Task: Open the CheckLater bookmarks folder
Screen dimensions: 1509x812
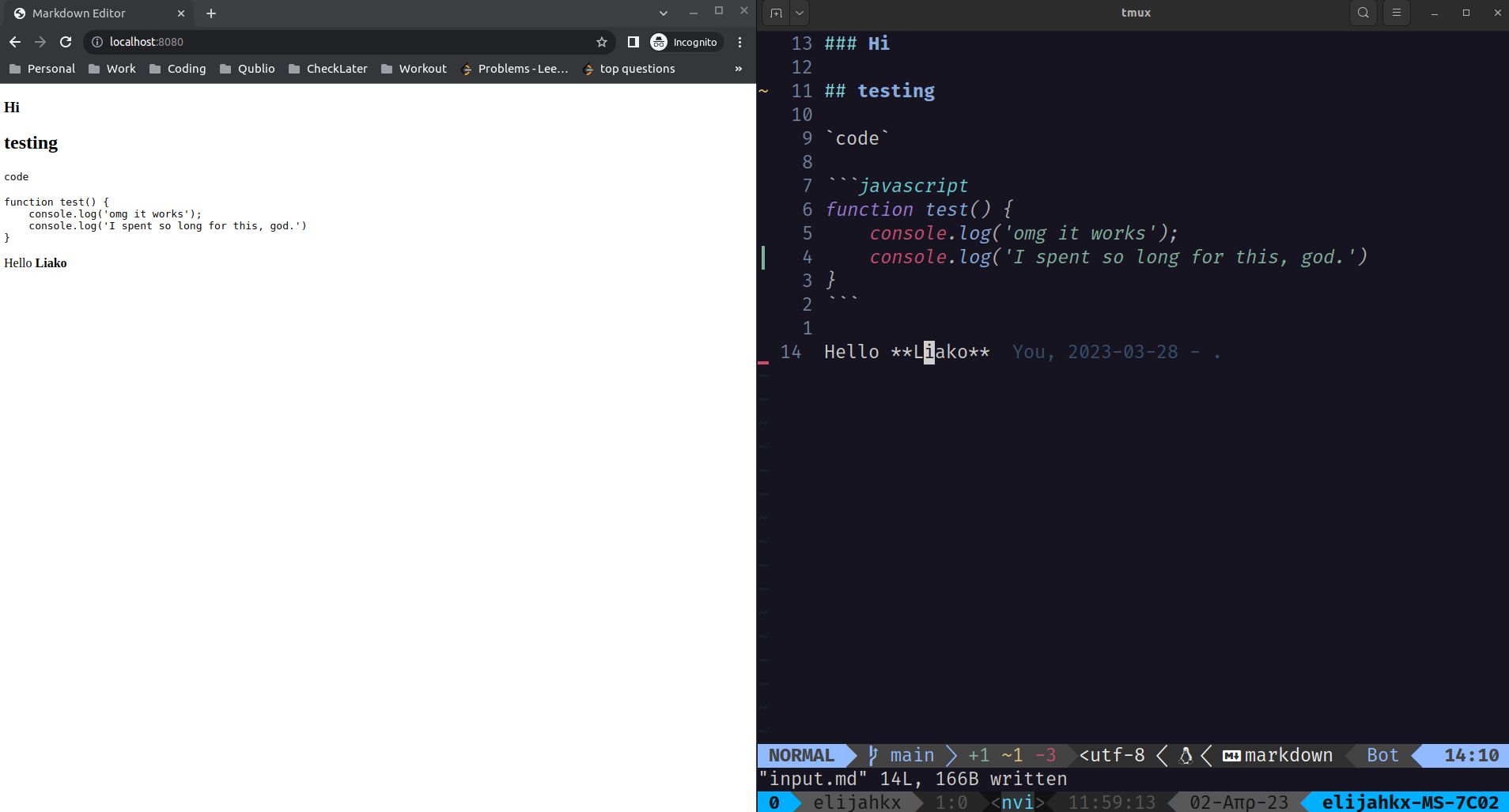Action: click(328, 69)
